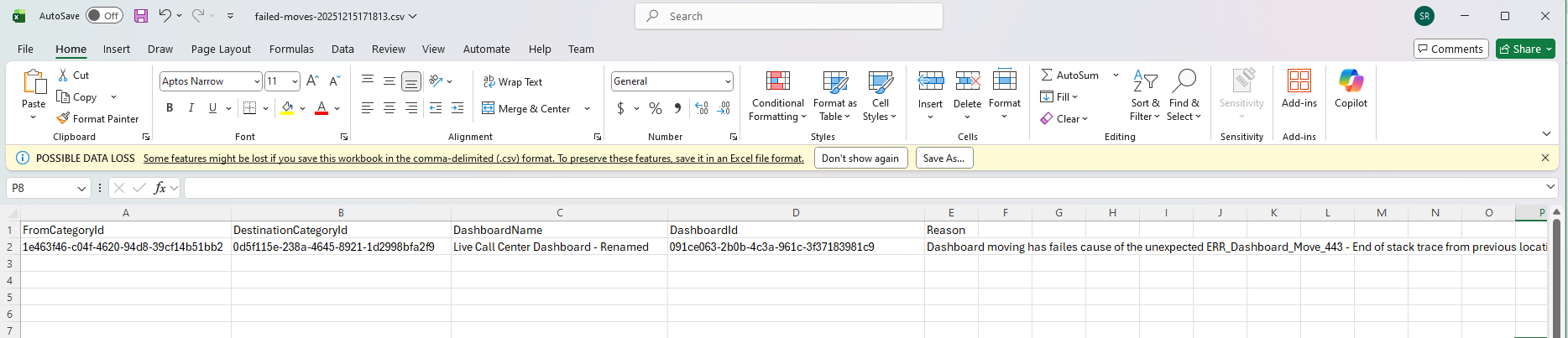The image size is (1568, 338).
Task: Click the Center alignment icon
Action: [x=389, y=108]
